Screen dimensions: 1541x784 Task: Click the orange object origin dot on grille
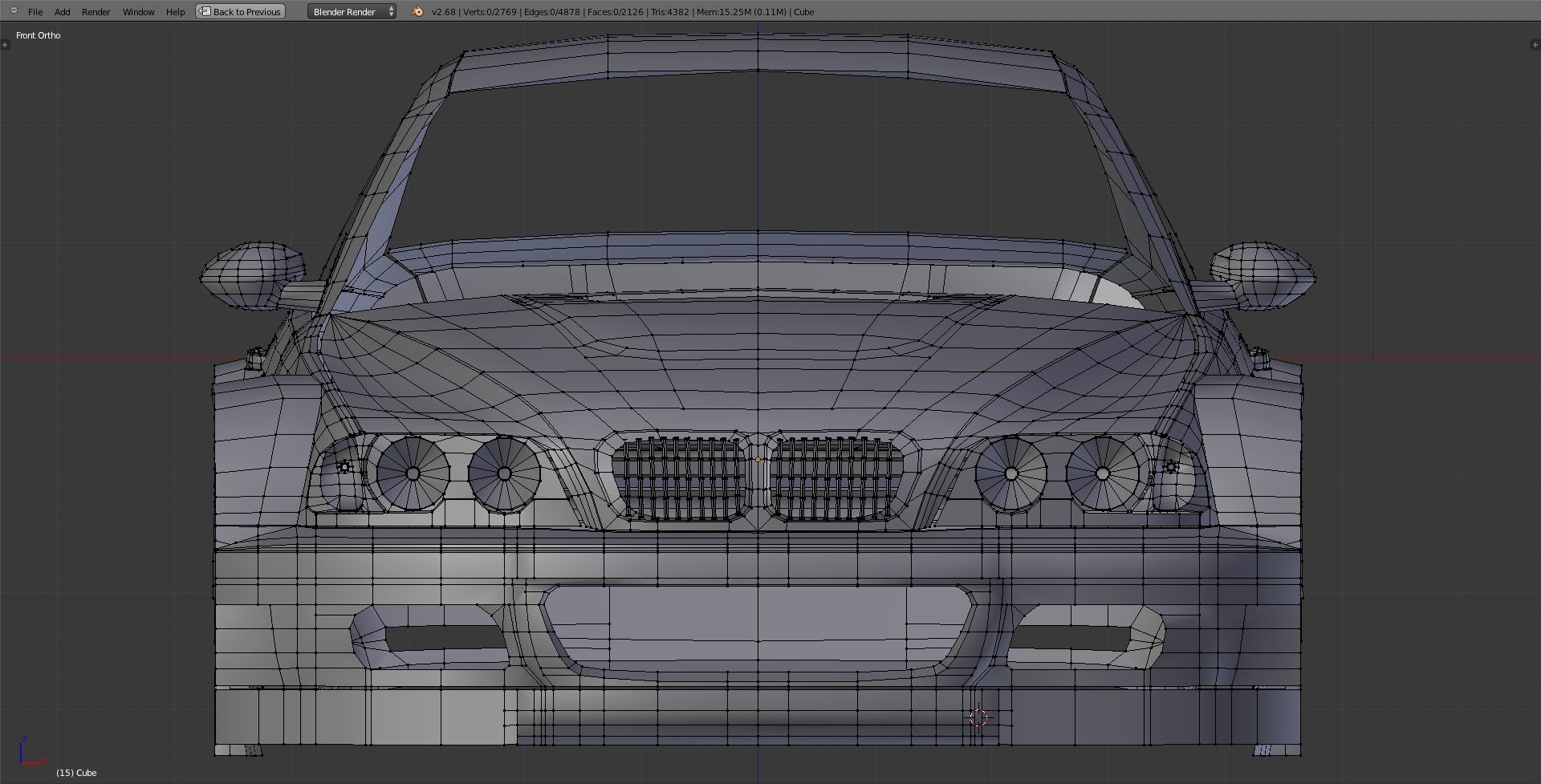coord(758,460)
